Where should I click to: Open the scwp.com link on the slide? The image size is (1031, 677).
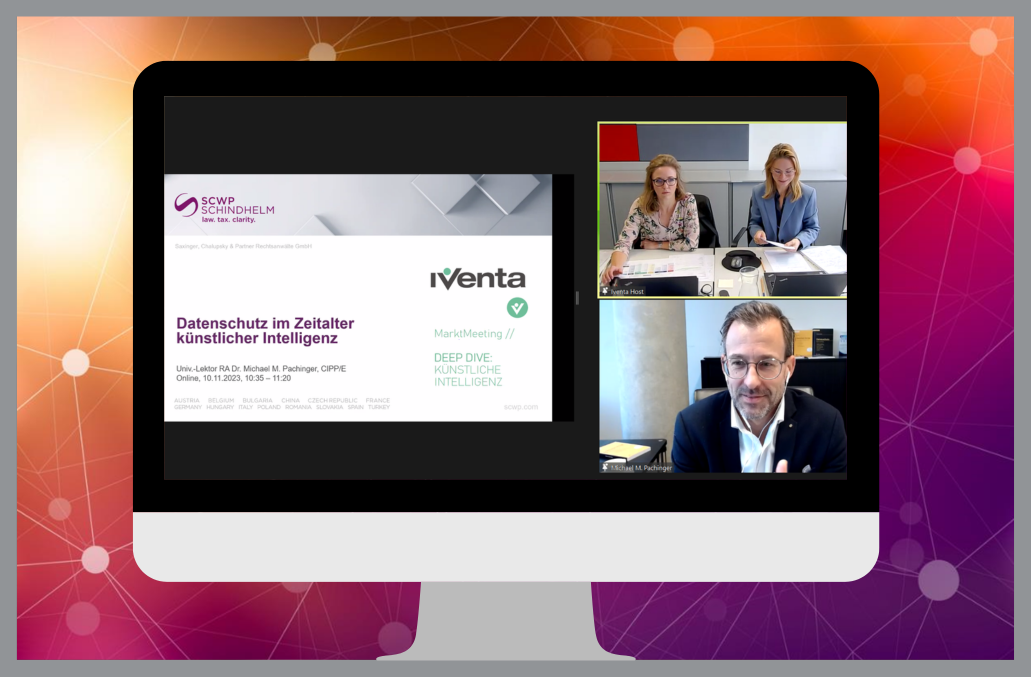coord(521,407)
